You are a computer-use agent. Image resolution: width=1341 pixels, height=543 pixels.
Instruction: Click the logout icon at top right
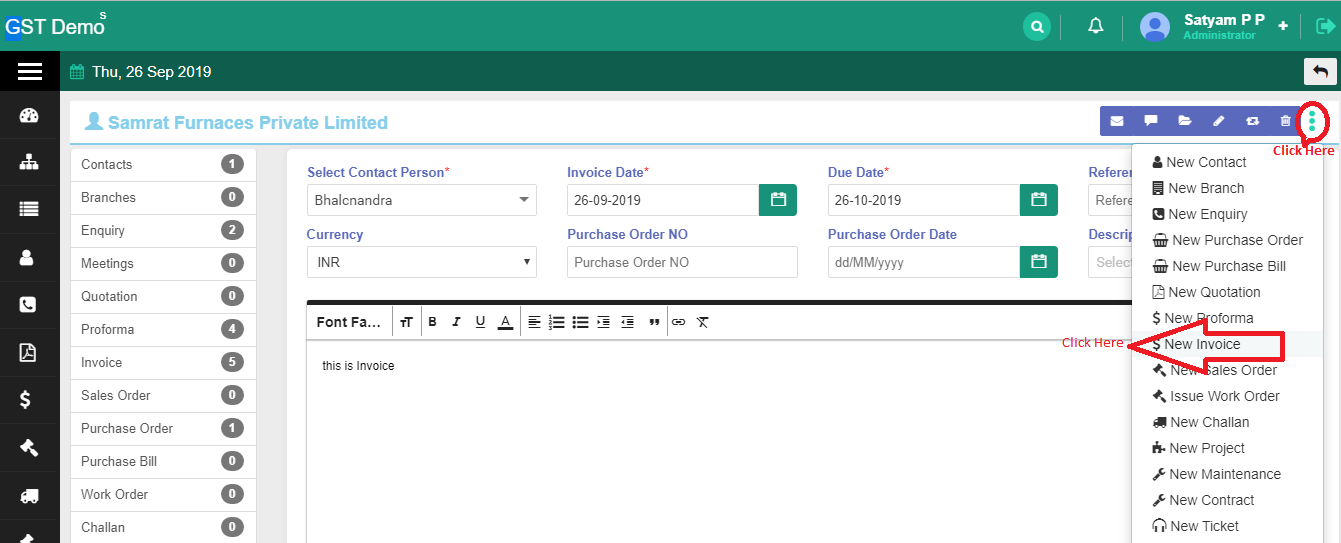pos(1325,27)
